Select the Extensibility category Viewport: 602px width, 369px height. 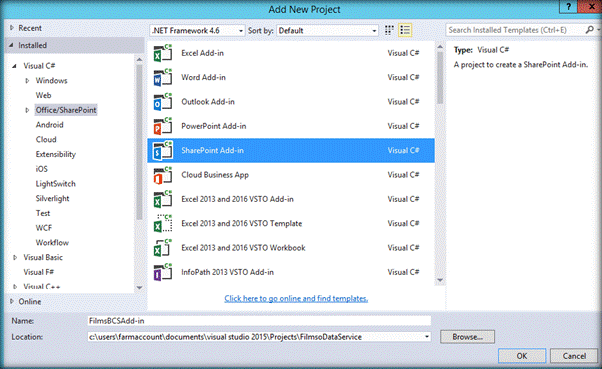coord(56,154)
